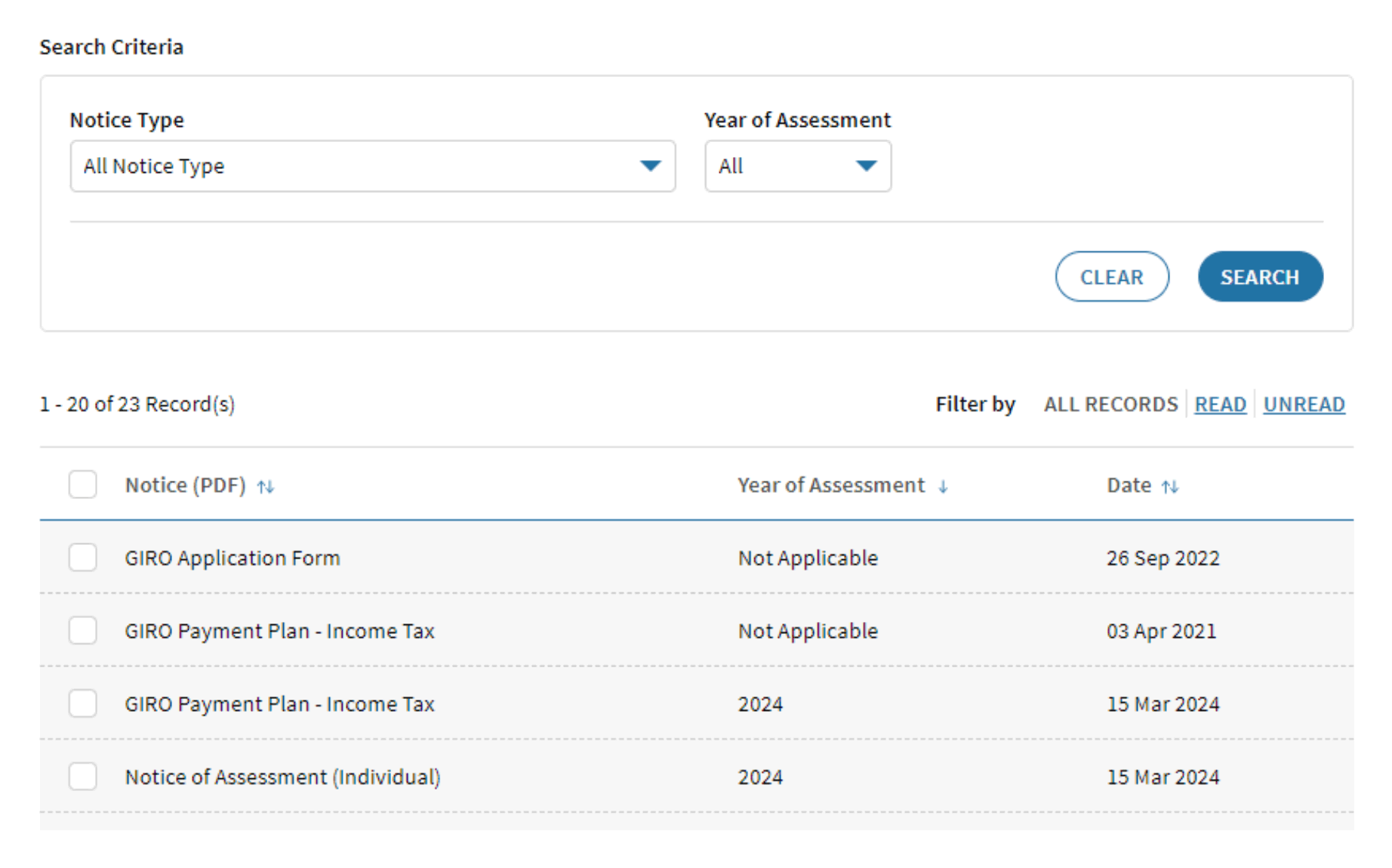Open the GIRO Application Form notice
Image resolution: width=1392 pixels, height=868 pixels.
(233, 558)
